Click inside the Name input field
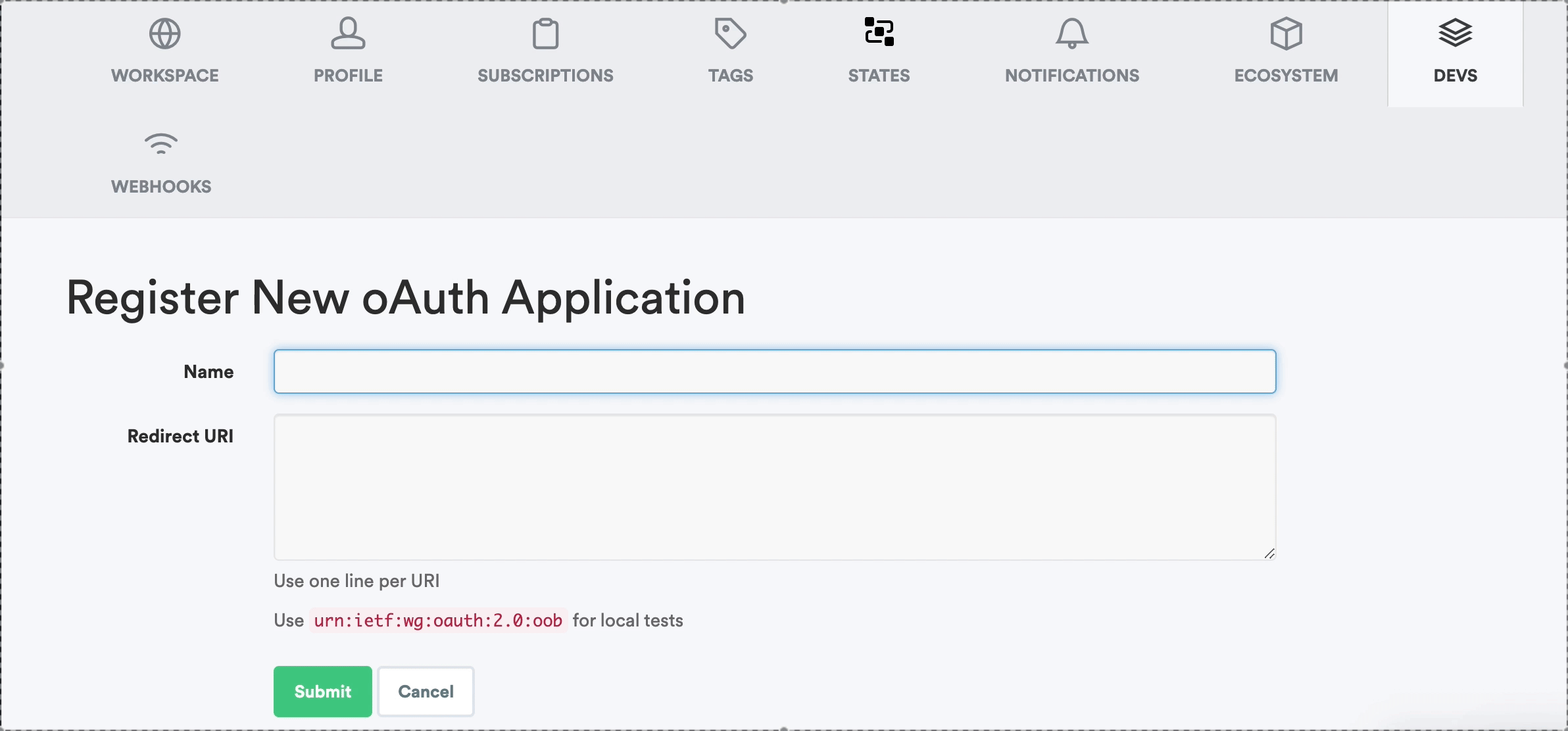The height and width of the screenshot is (731, 1568). click(x=773, y=371)
